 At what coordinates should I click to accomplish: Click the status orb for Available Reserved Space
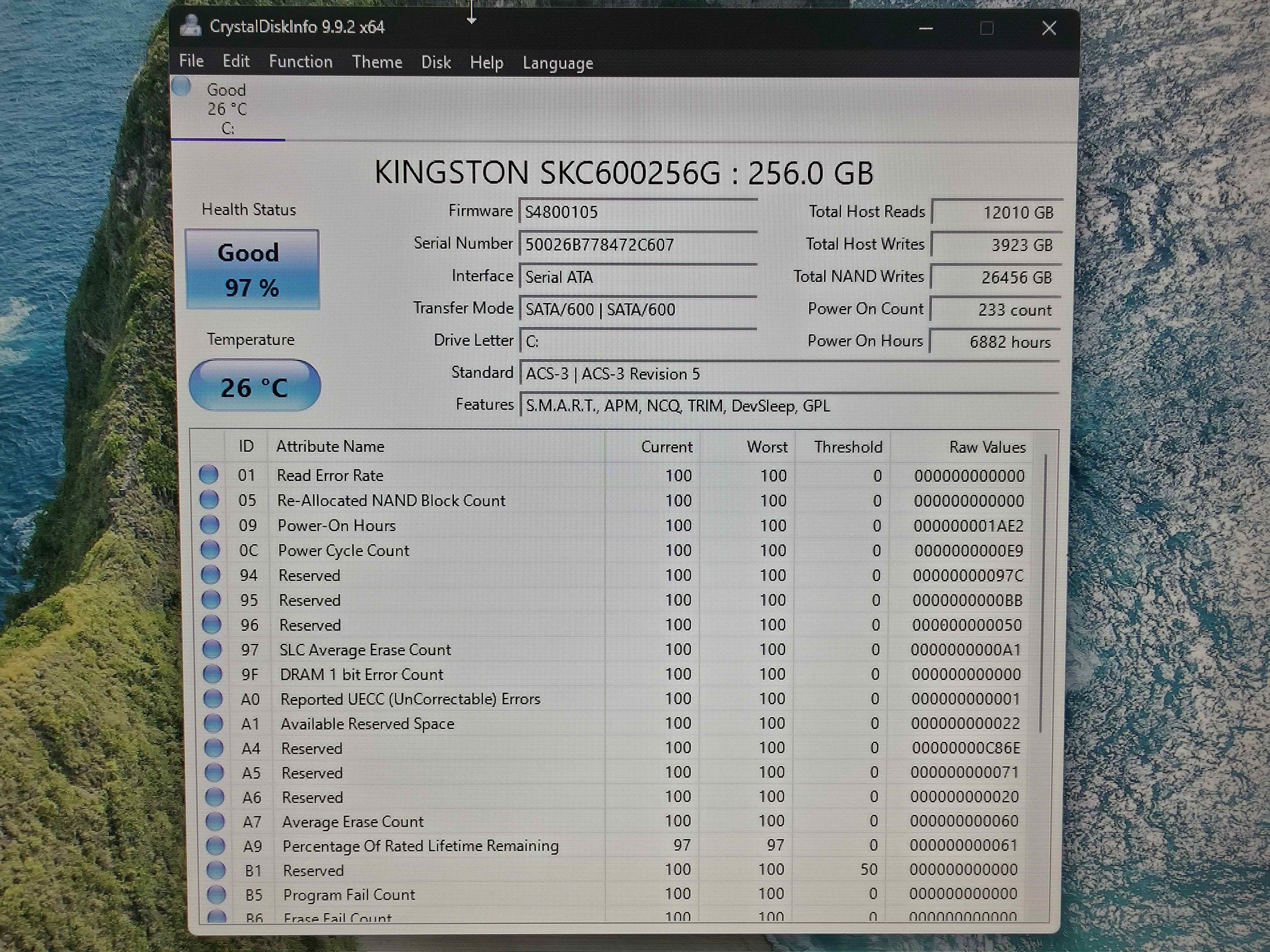click(x=213, y=723)
